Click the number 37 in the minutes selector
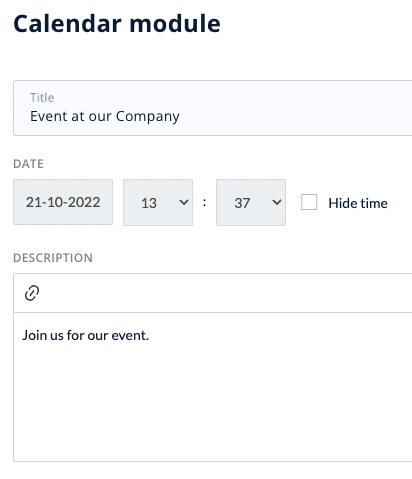Screen dimensions: 412x479 coord(242,203)
